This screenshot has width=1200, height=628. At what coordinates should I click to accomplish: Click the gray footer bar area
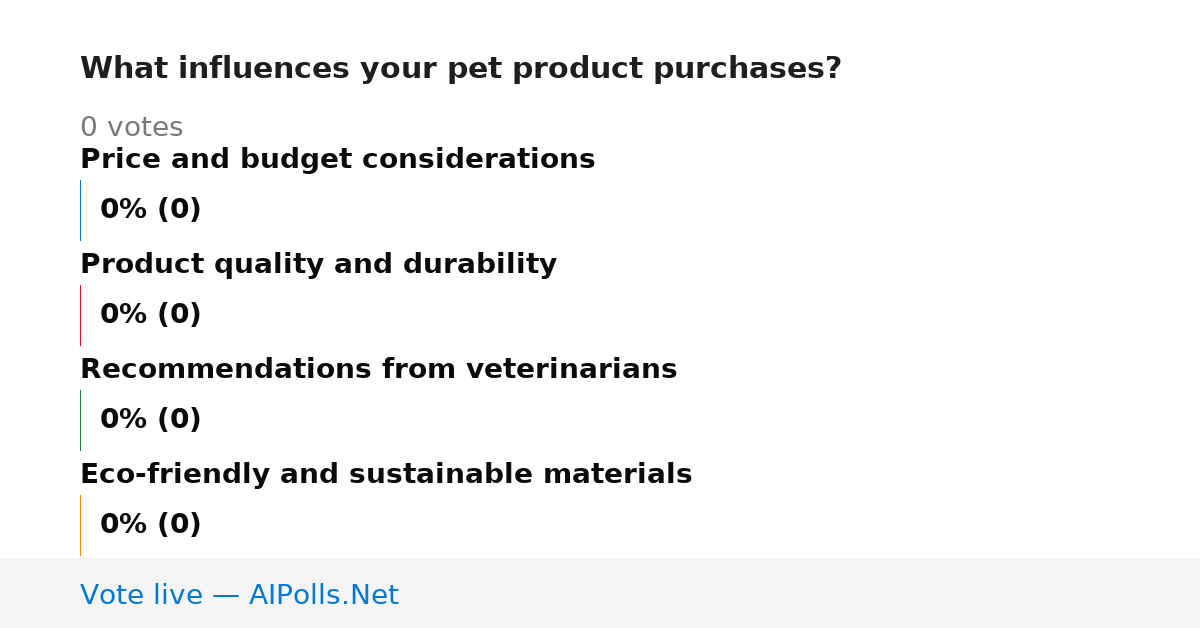[600, 593]
